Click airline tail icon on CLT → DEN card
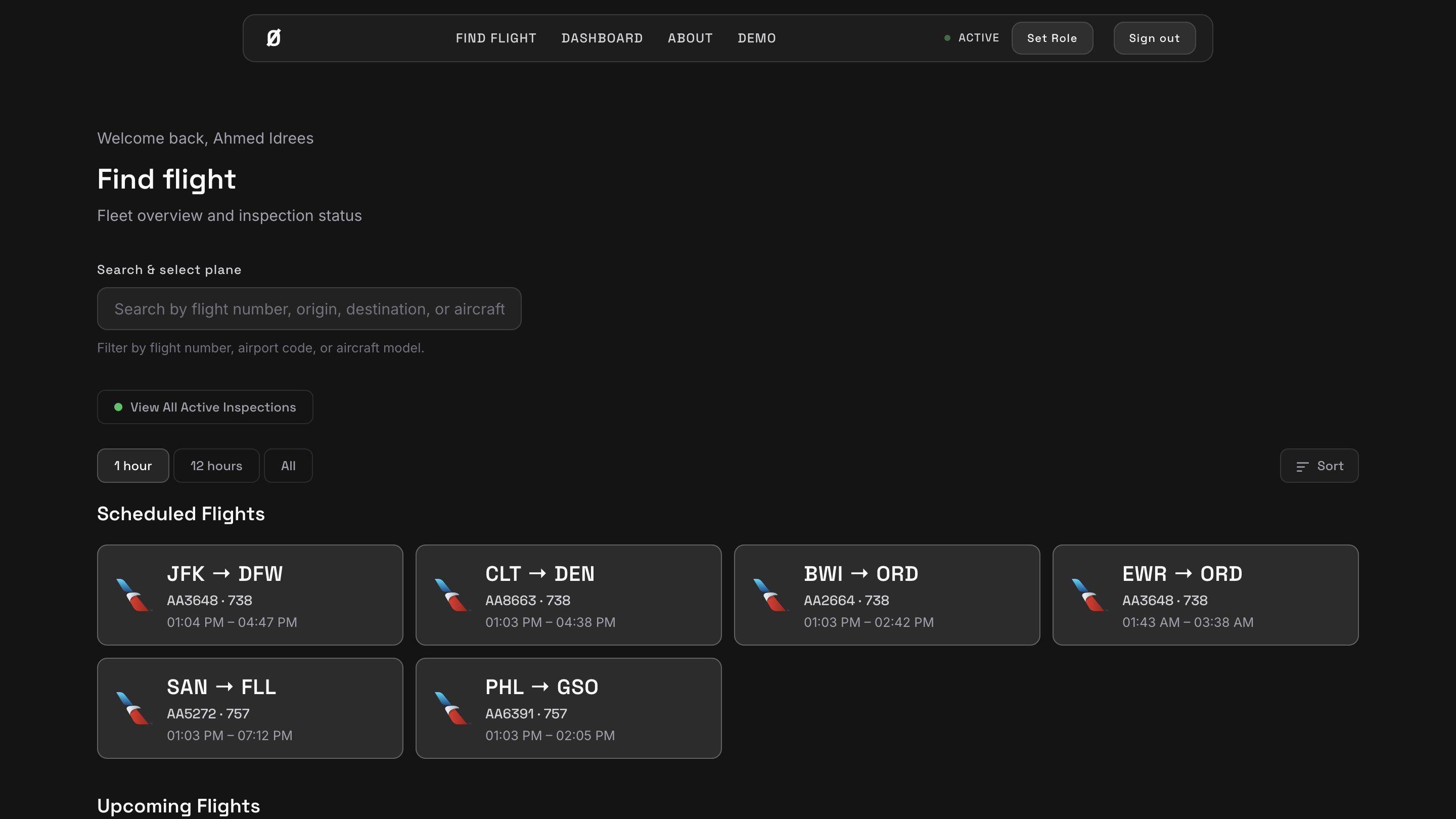The height and width of the screenshot is (819, 1456). 451,595
